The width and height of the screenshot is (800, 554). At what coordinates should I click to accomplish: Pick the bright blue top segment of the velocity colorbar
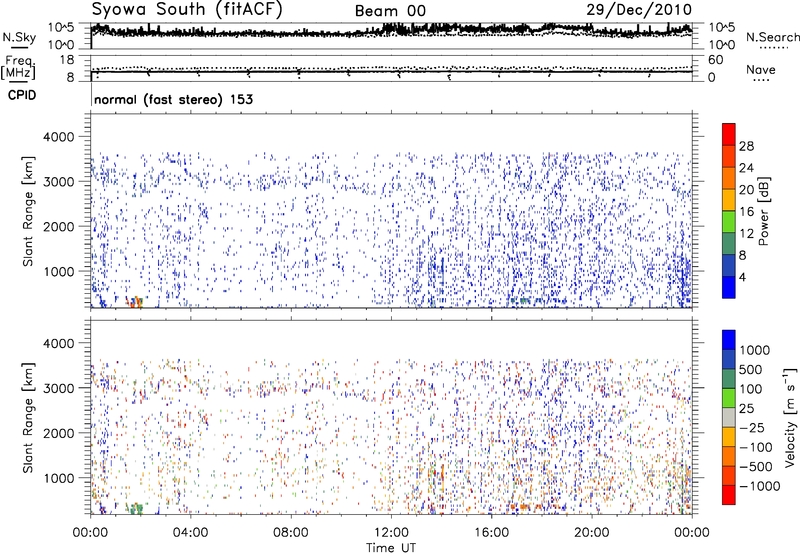click(729, 340)
